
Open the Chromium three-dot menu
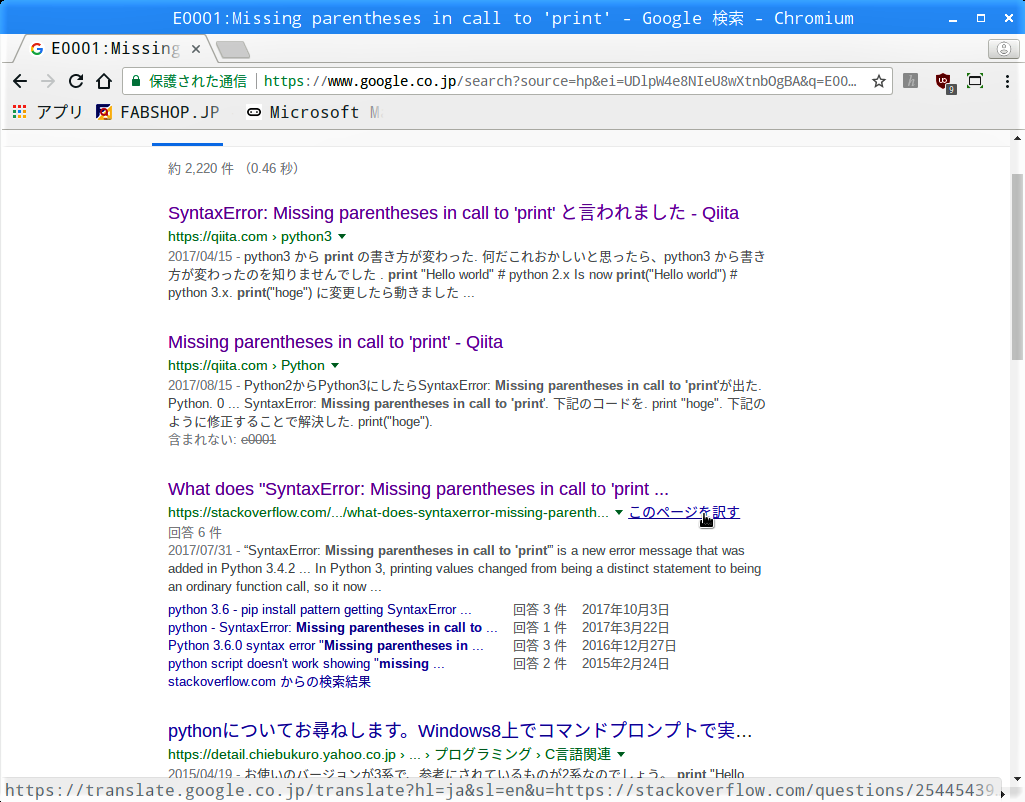tap(1007, 81)
